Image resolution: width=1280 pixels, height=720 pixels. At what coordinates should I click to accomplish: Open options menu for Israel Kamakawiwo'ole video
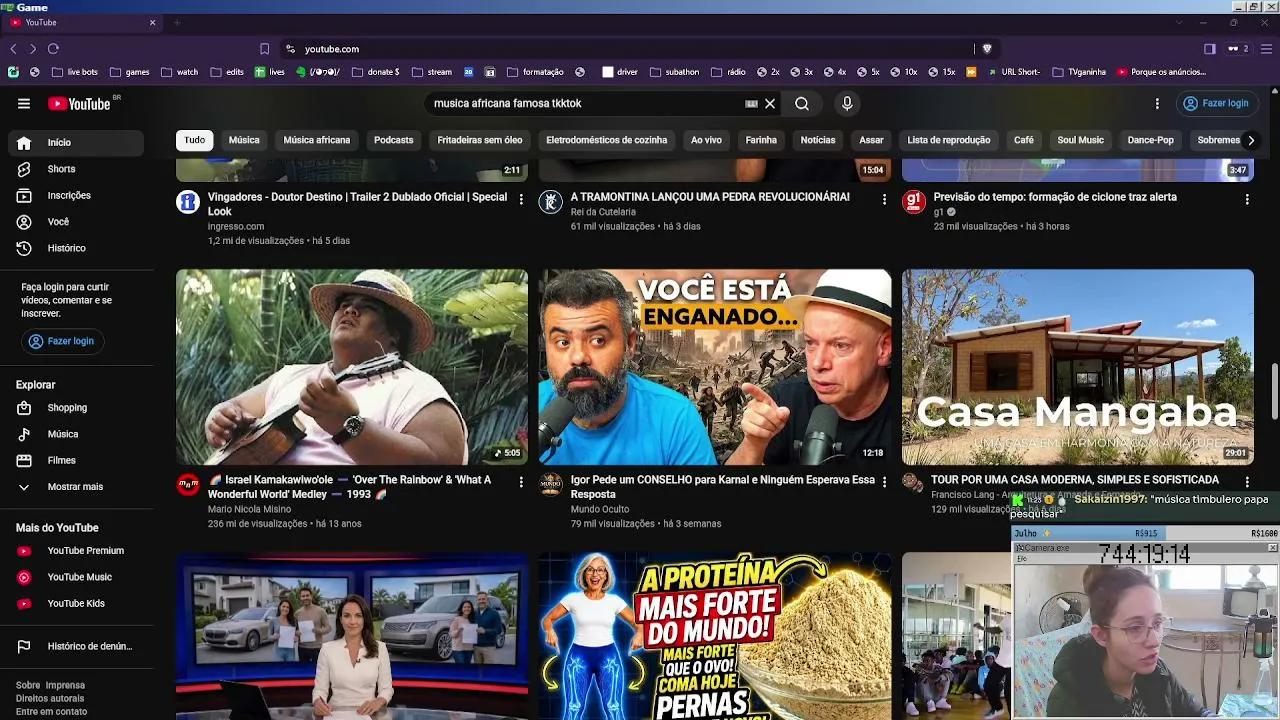[521, 482]
